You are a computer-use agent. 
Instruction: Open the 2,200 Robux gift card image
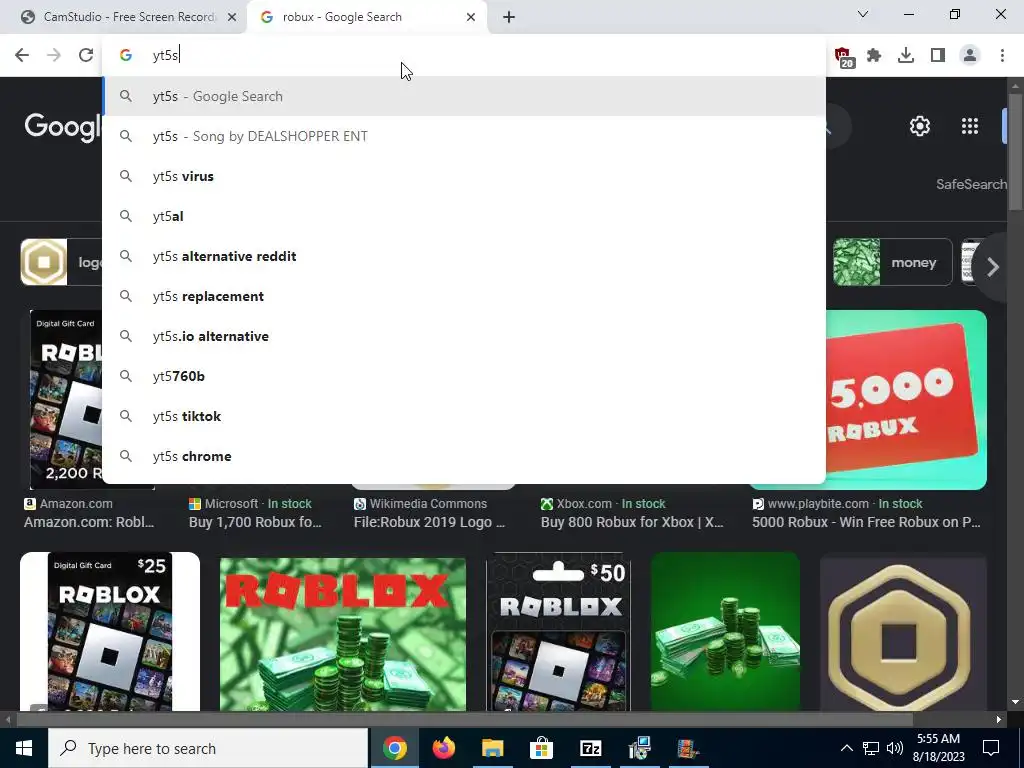[x=66, y=400]
